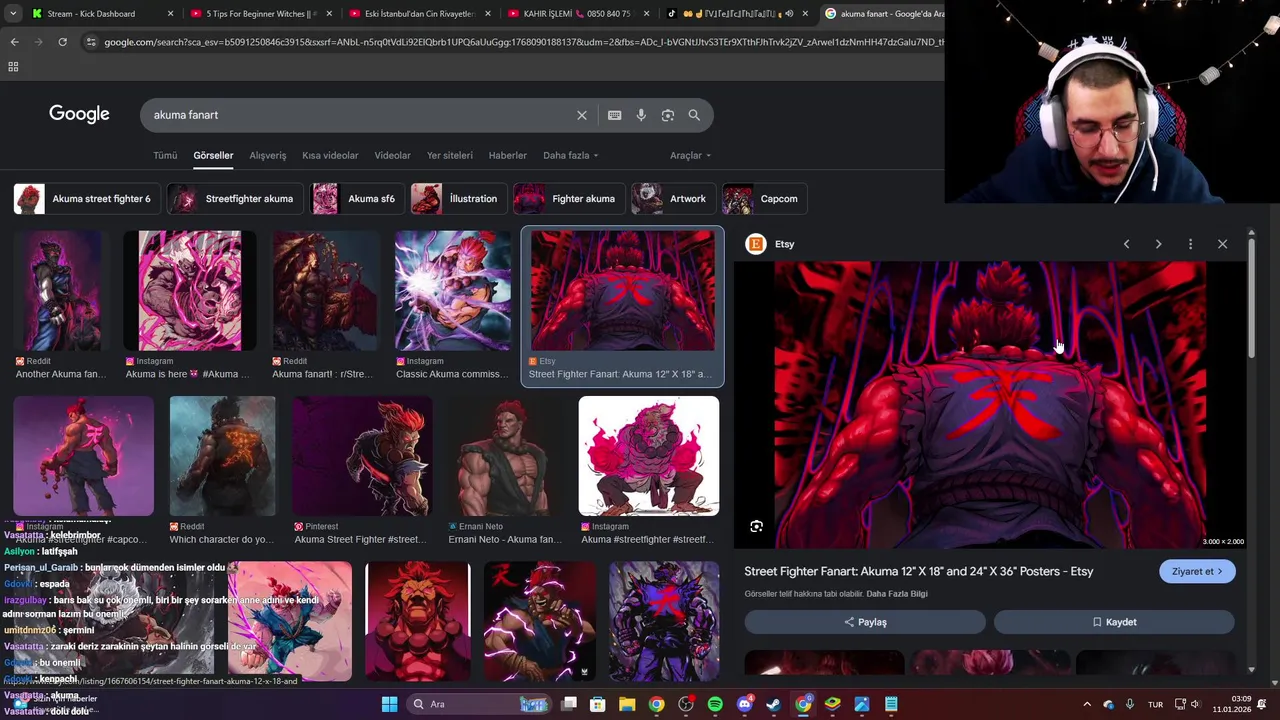Open the Windows Start menu
This screenshot has width=1280, height=720.
[389, 704]
